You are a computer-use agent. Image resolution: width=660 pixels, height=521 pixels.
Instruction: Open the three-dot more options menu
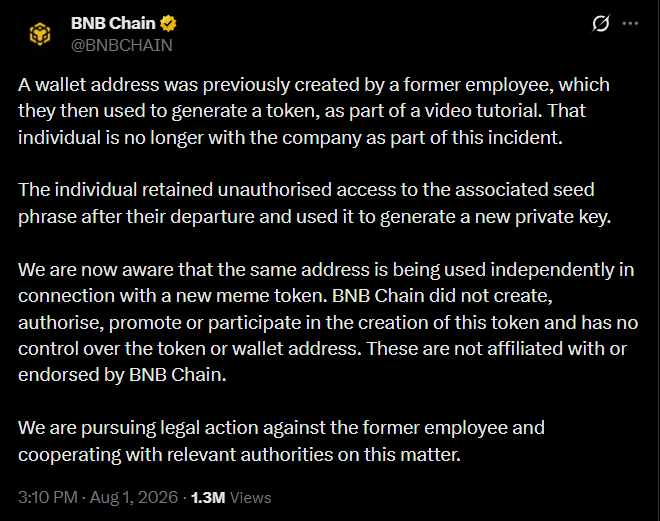click(x=630, y=23)
